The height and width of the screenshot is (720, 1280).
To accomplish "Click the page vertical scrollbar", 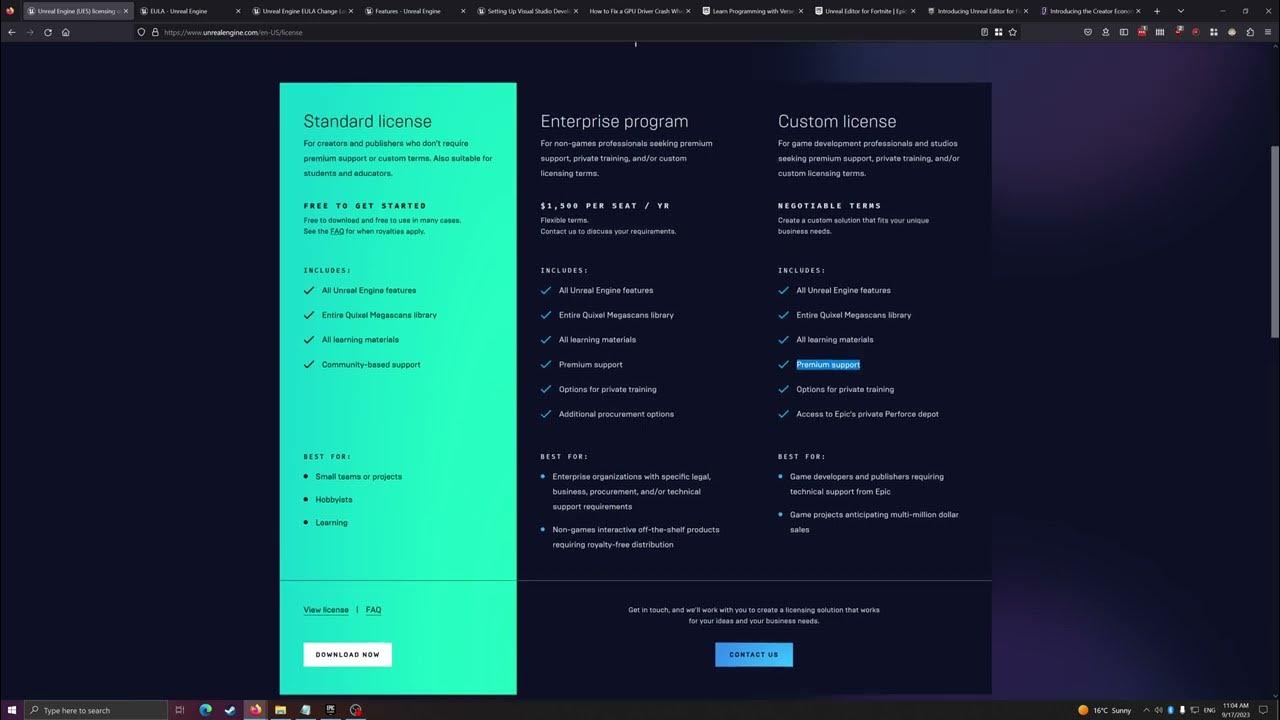I will pos(1274,240).
